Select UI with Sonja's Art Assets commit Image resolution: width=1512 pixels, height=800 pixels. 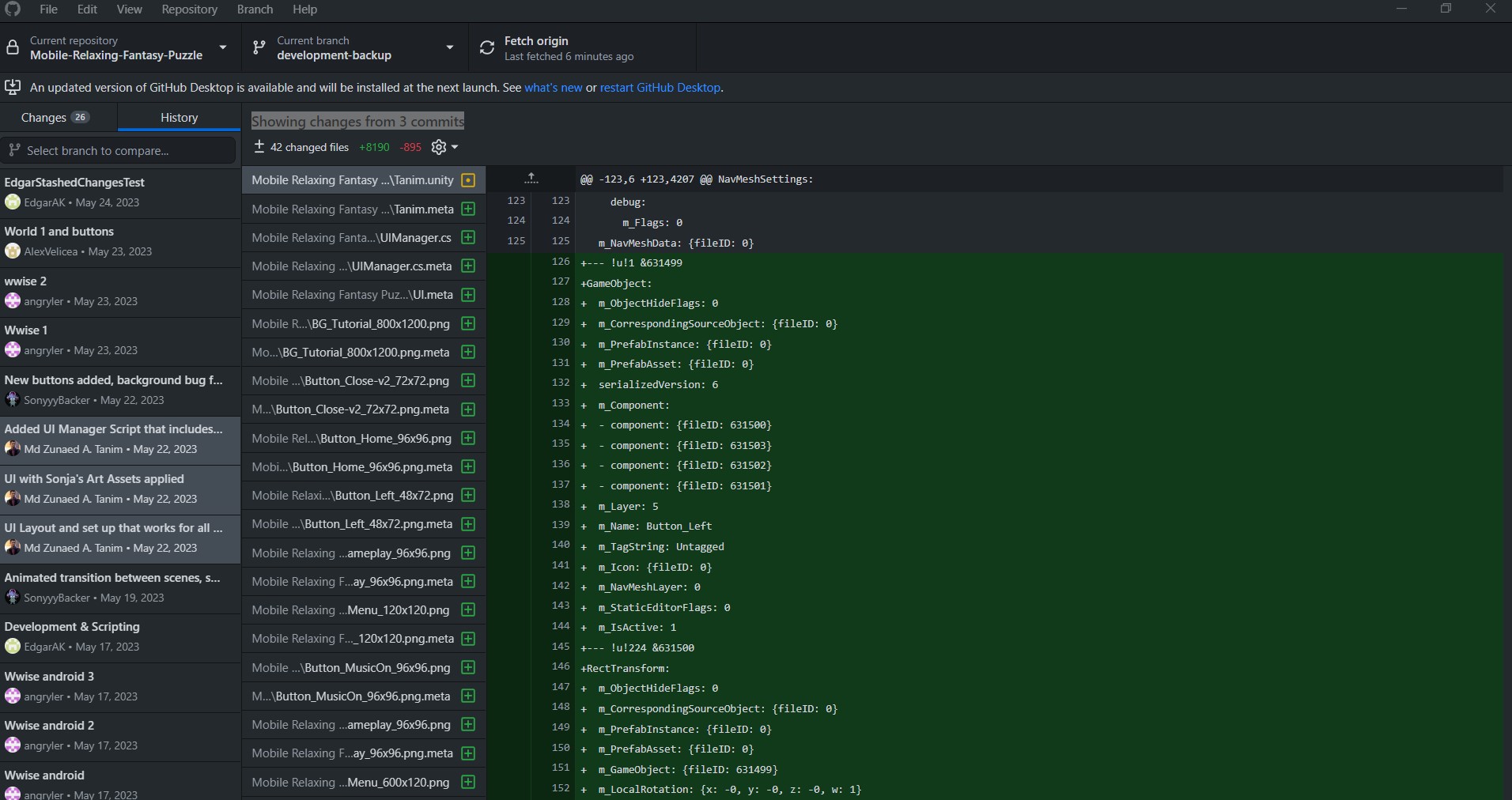pos(120,489)
